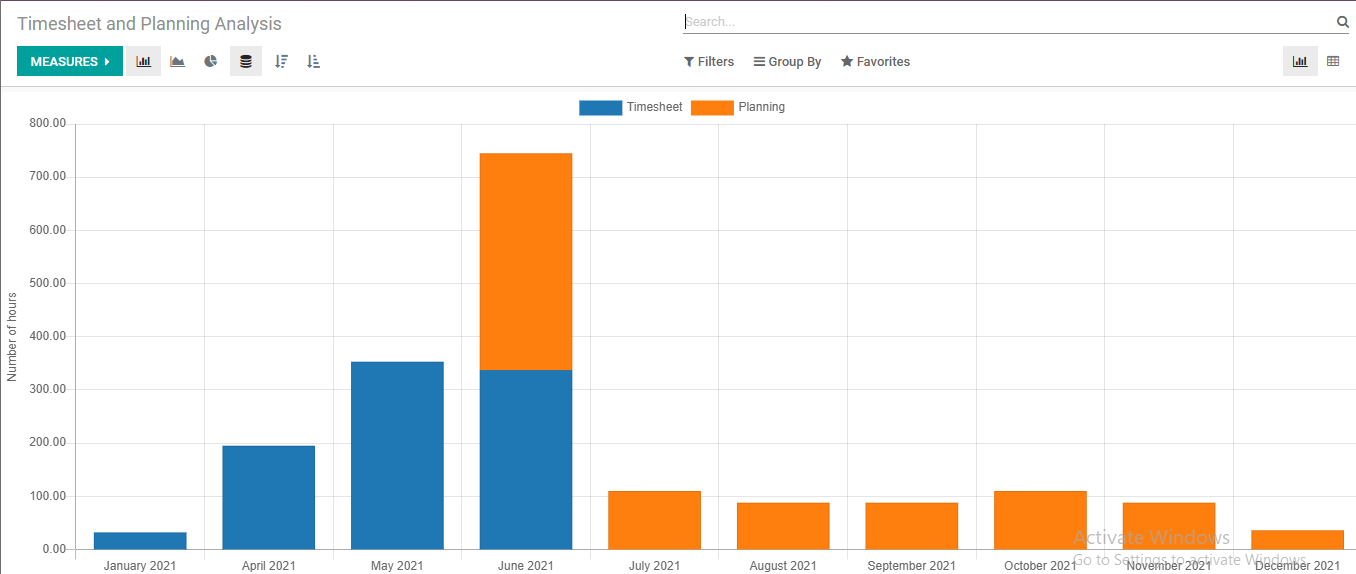The image size is (1356, 574).
Task: Click the September 2021 axis label
Action: click(911, 566)
